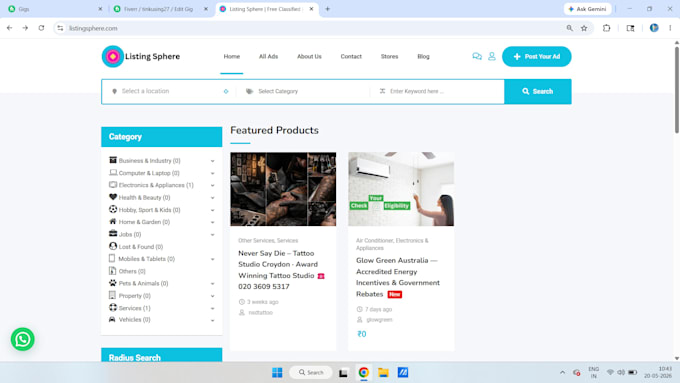Click the Computer & Laptop category icon
Screen dimensions: 680x383
pyautogui.click(x=113, y=173)
